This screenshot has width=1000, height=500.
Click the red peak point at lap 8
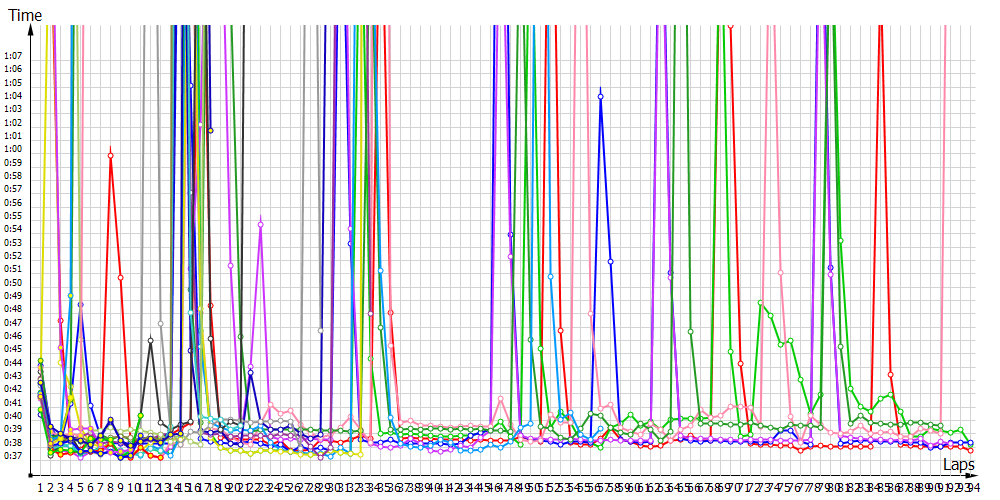[110, 155]
